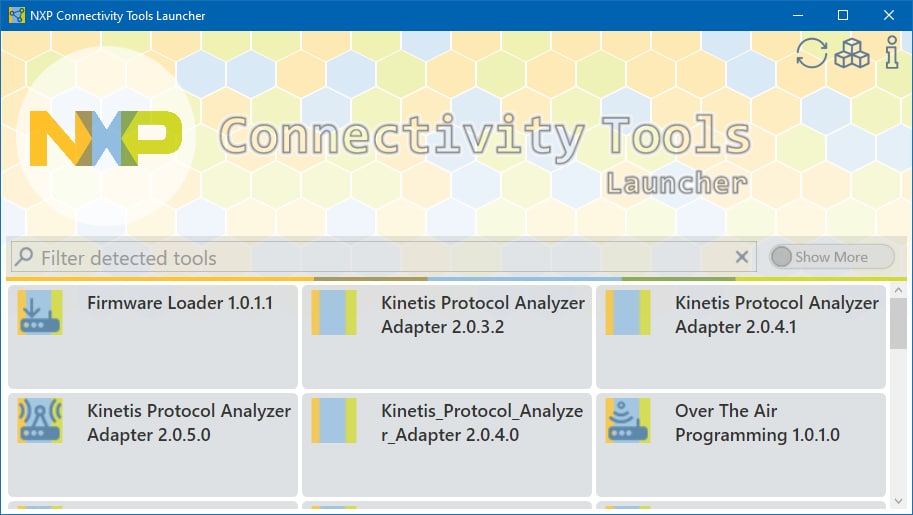Click the Firmware Loader router icon
Screen dimensions: 913x515
click(40, 312)
